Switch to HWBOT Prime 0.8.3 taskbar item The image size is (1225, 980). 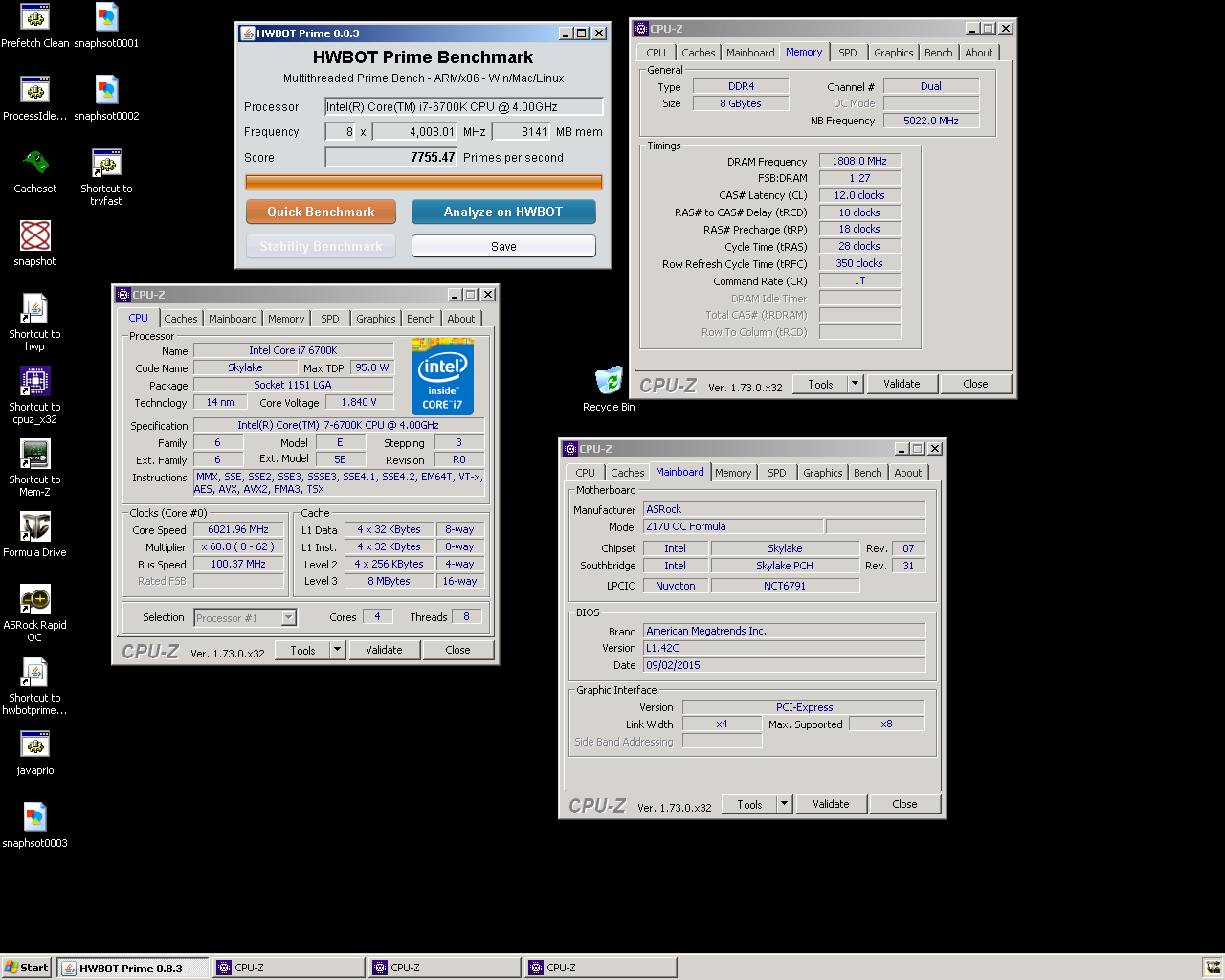pyautogui.click(x=132, y=968)
